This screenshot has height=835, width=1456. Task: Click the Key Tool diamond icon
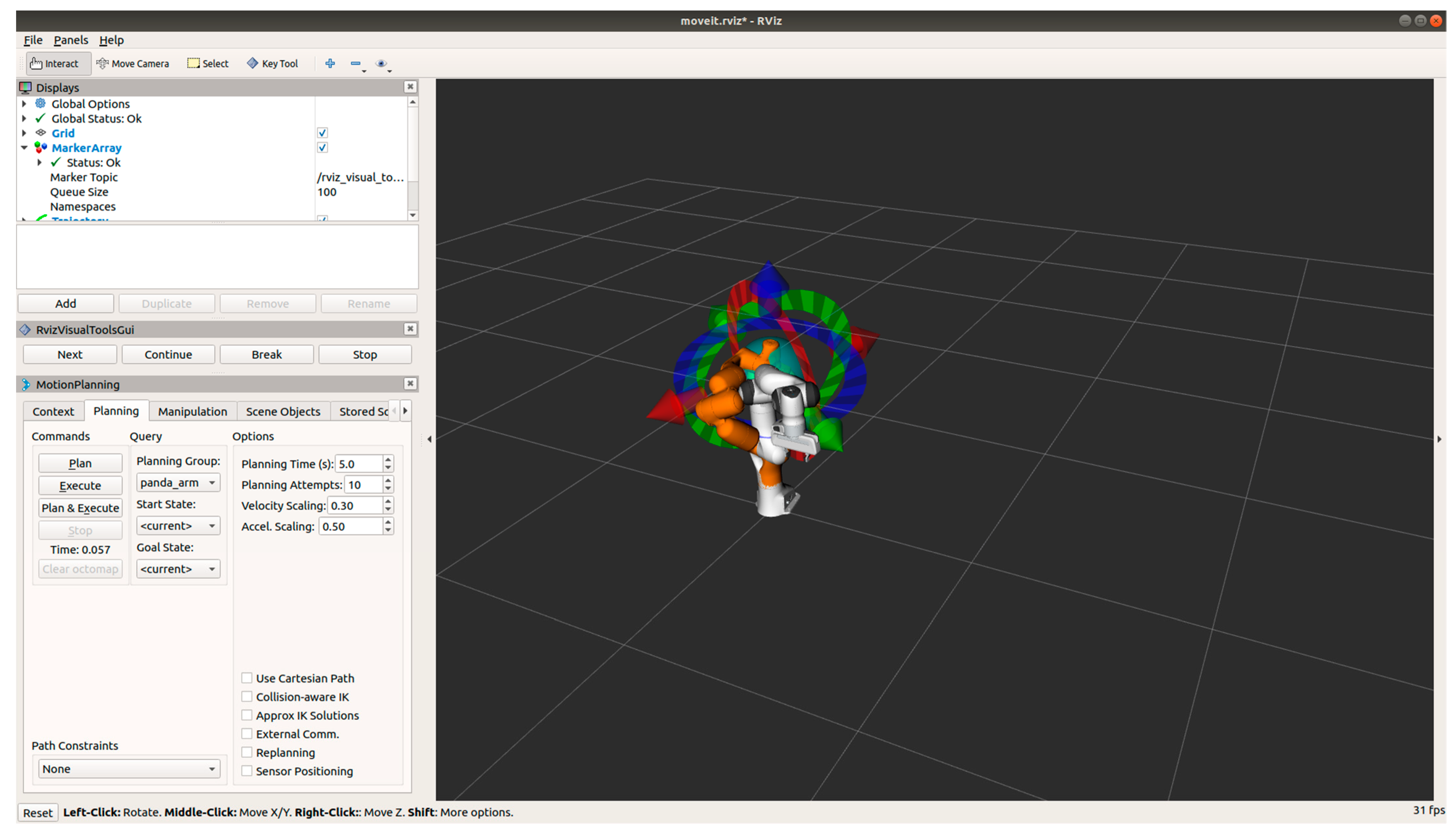[x=252, y=63]
